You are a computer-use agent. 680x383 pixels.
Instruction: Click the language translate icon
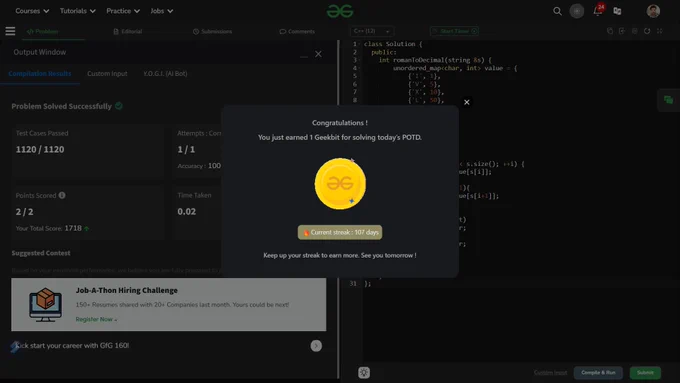pyautogui.click(x=617, y=11)
